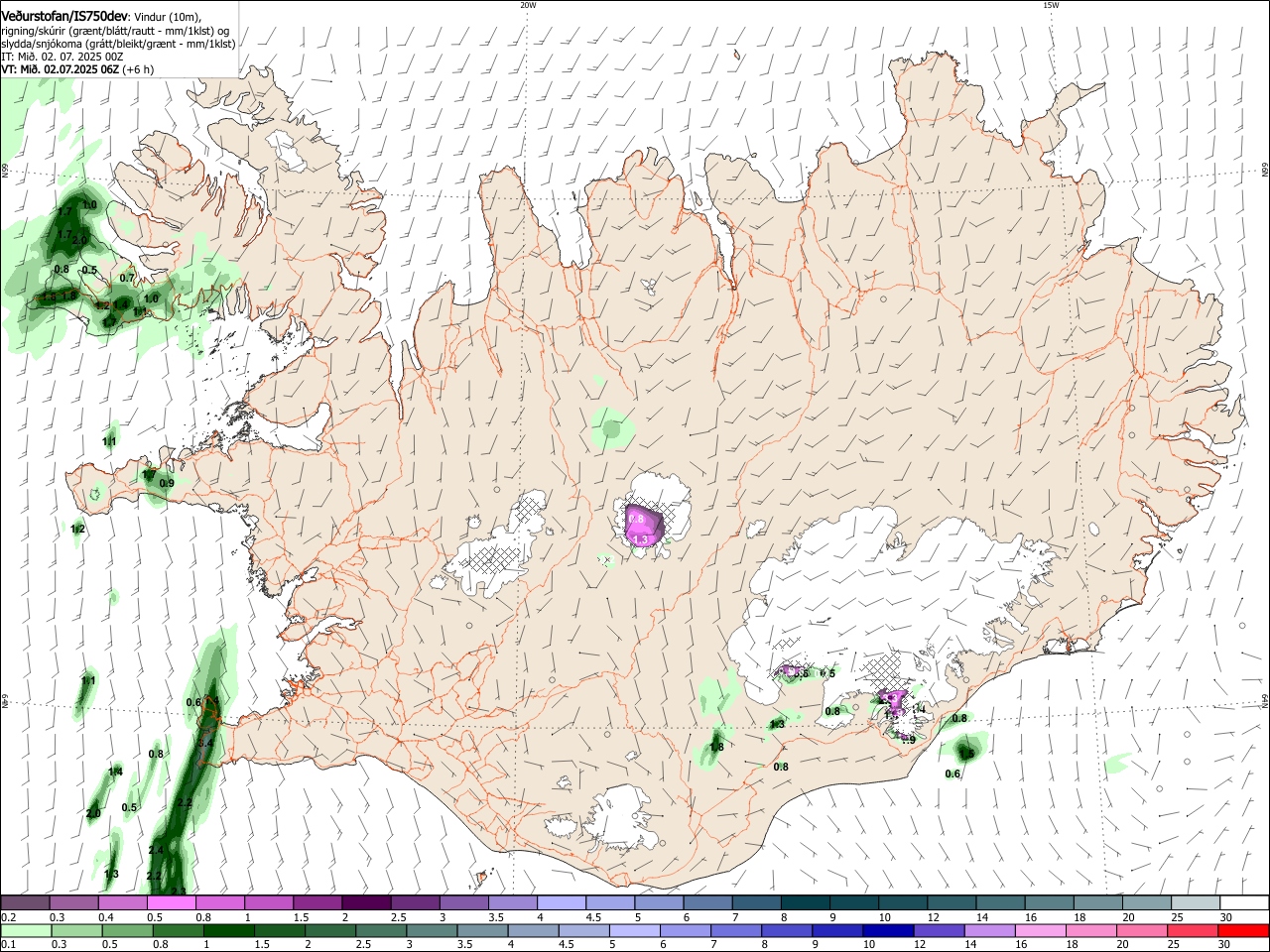
Task: Select the IT: Mið. 02. 07. 2025 00Z line
Action: [x=63, y=57]
